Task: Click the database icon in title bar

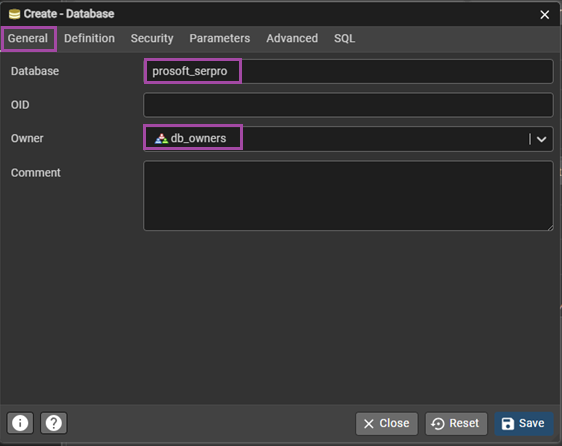Action: tap(14, 14)
